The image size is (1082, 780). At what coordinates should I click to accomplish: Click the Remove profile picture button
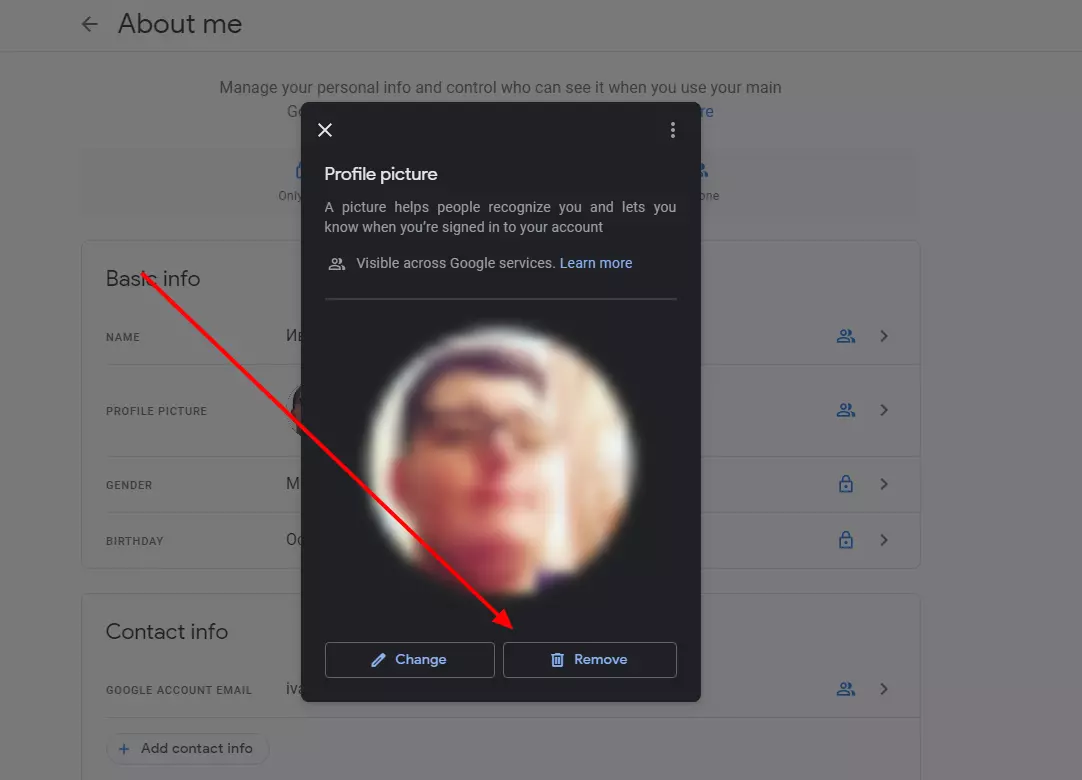(x=590, y=660)
